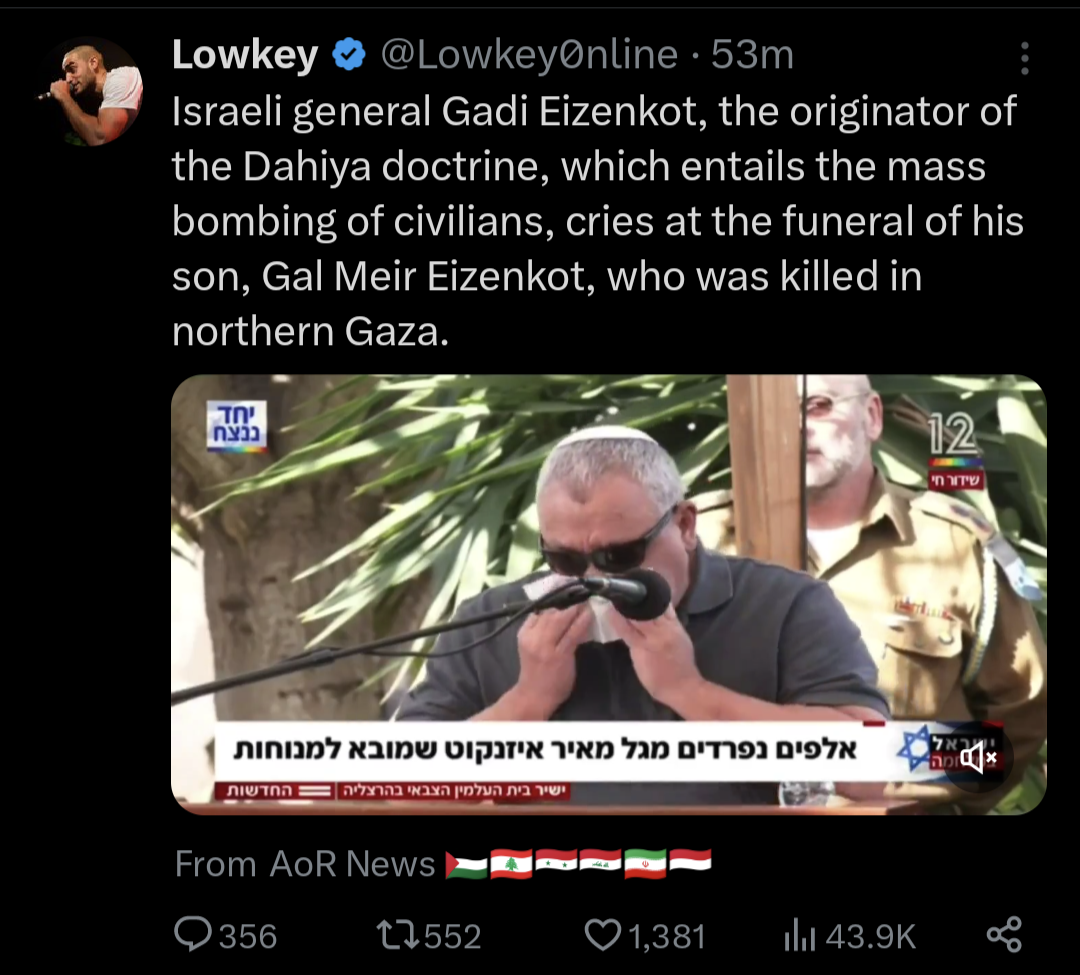
Task: Unmute the video with the speaker icon
Action: coord(978,758)
